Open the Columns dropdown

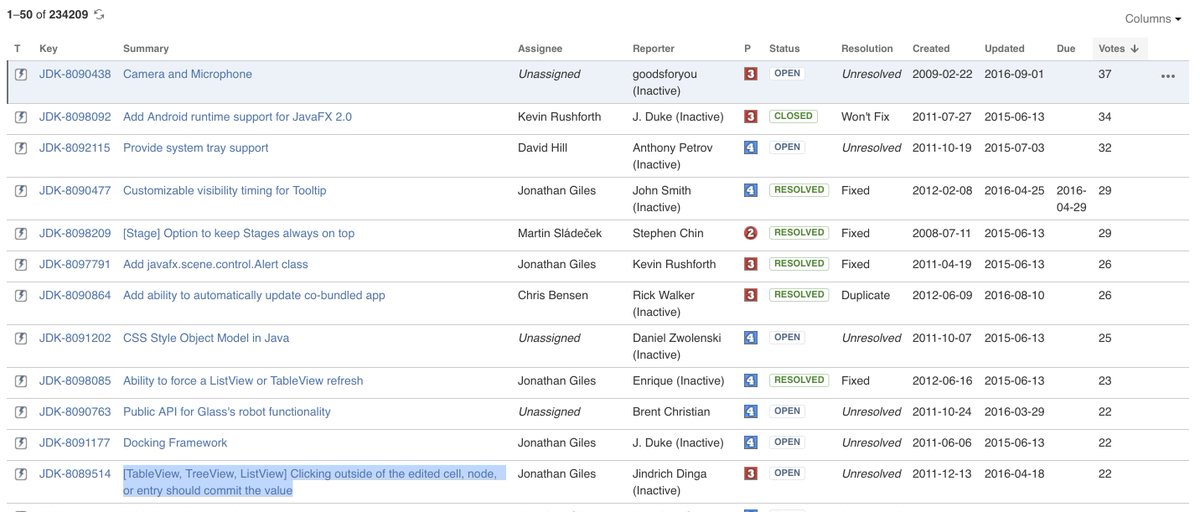(1153, 19)
